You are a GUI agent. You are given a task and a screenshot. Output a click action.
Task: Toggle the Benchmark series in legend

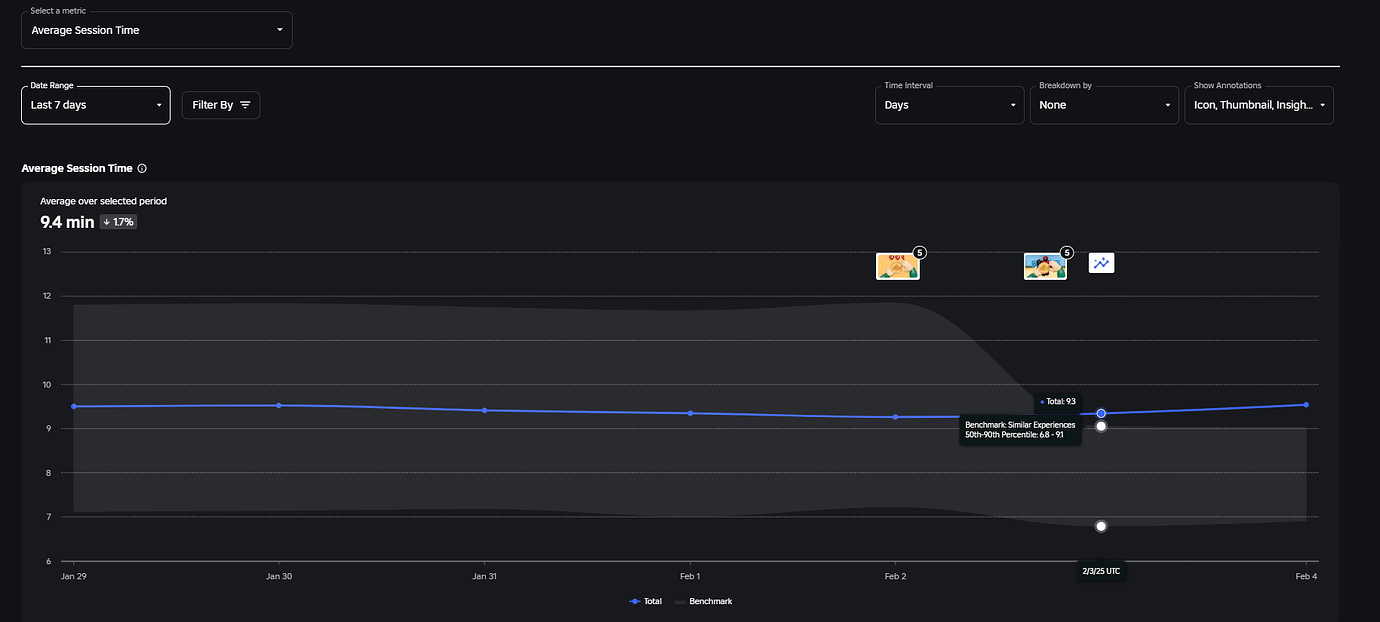pyautogui.click(x=704, y=601)
